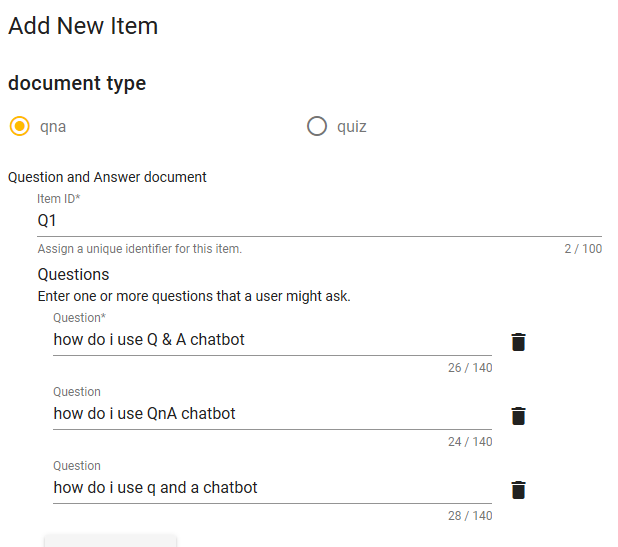Select the qna document type radio button

[x=20, y=126]
